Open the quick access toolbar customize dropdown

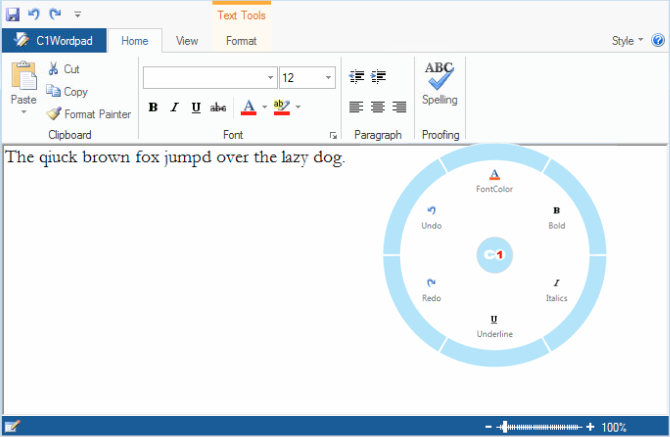77,15
